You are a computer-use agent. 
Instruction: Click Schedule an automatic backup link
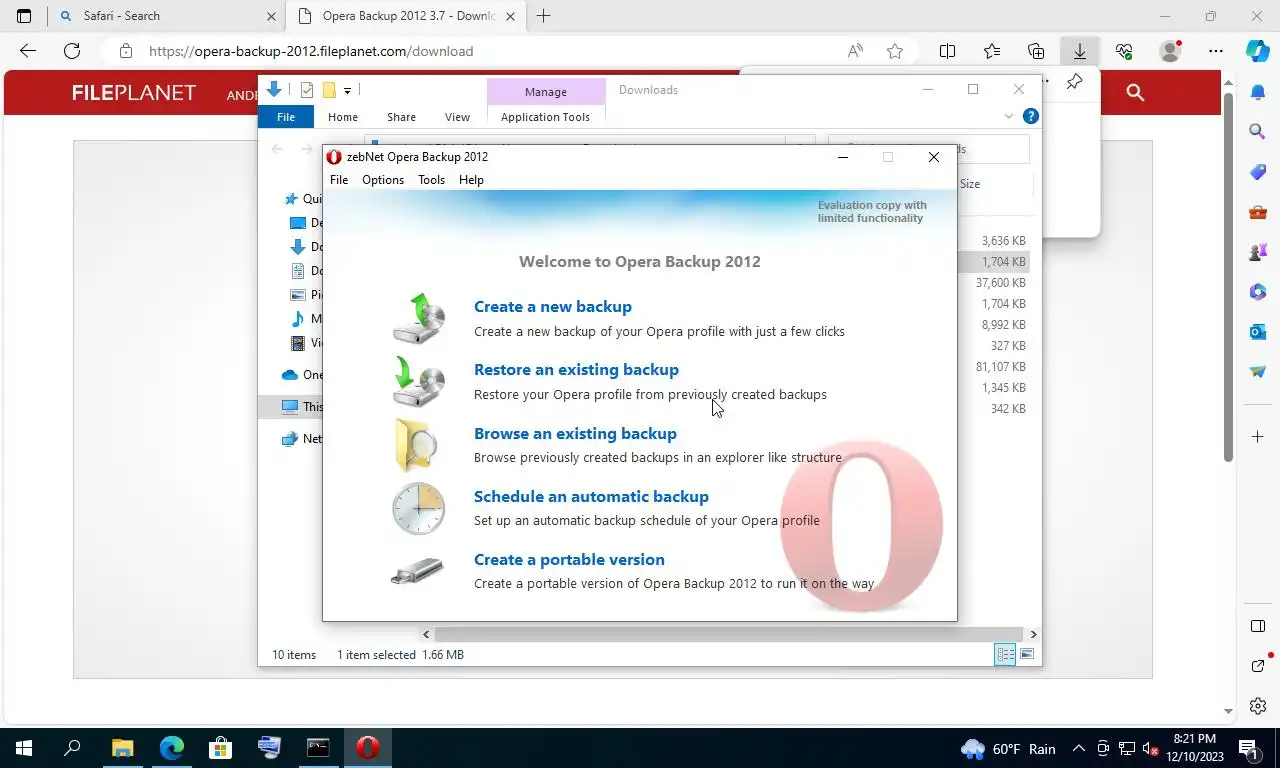(x=591, y=497)
